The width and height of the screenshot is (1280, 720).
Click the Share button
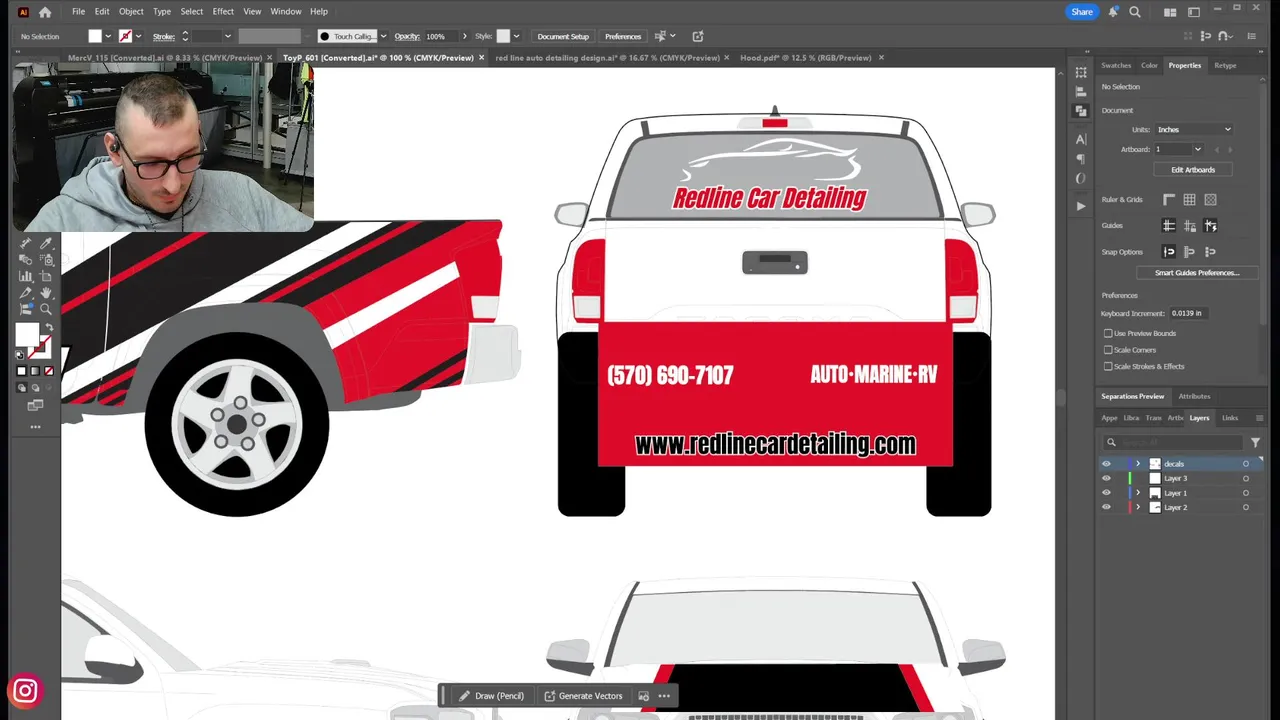(1082, 12)
